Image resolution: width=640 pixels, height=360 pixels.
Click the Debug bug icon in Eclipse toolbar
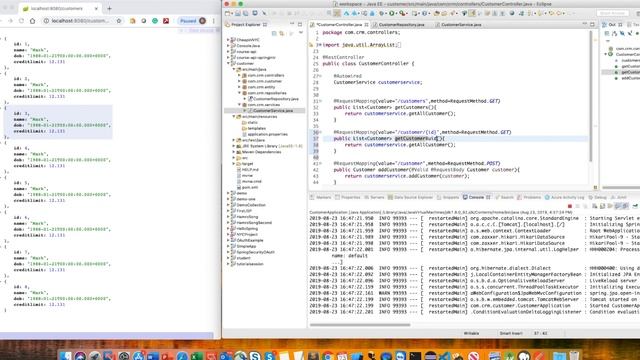click(382, 13)
